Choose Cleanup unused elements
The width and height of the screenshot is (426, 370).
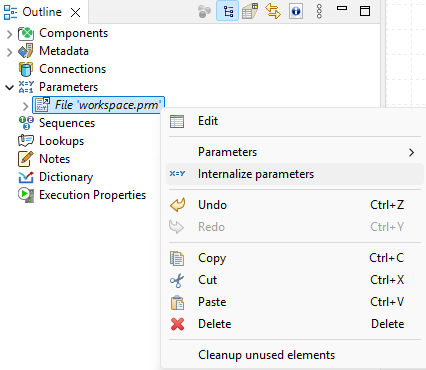[x=295, y=355]
